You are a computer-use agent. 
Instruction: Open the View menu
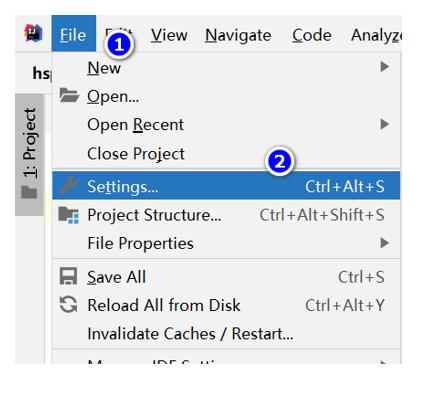pos(169,35)
